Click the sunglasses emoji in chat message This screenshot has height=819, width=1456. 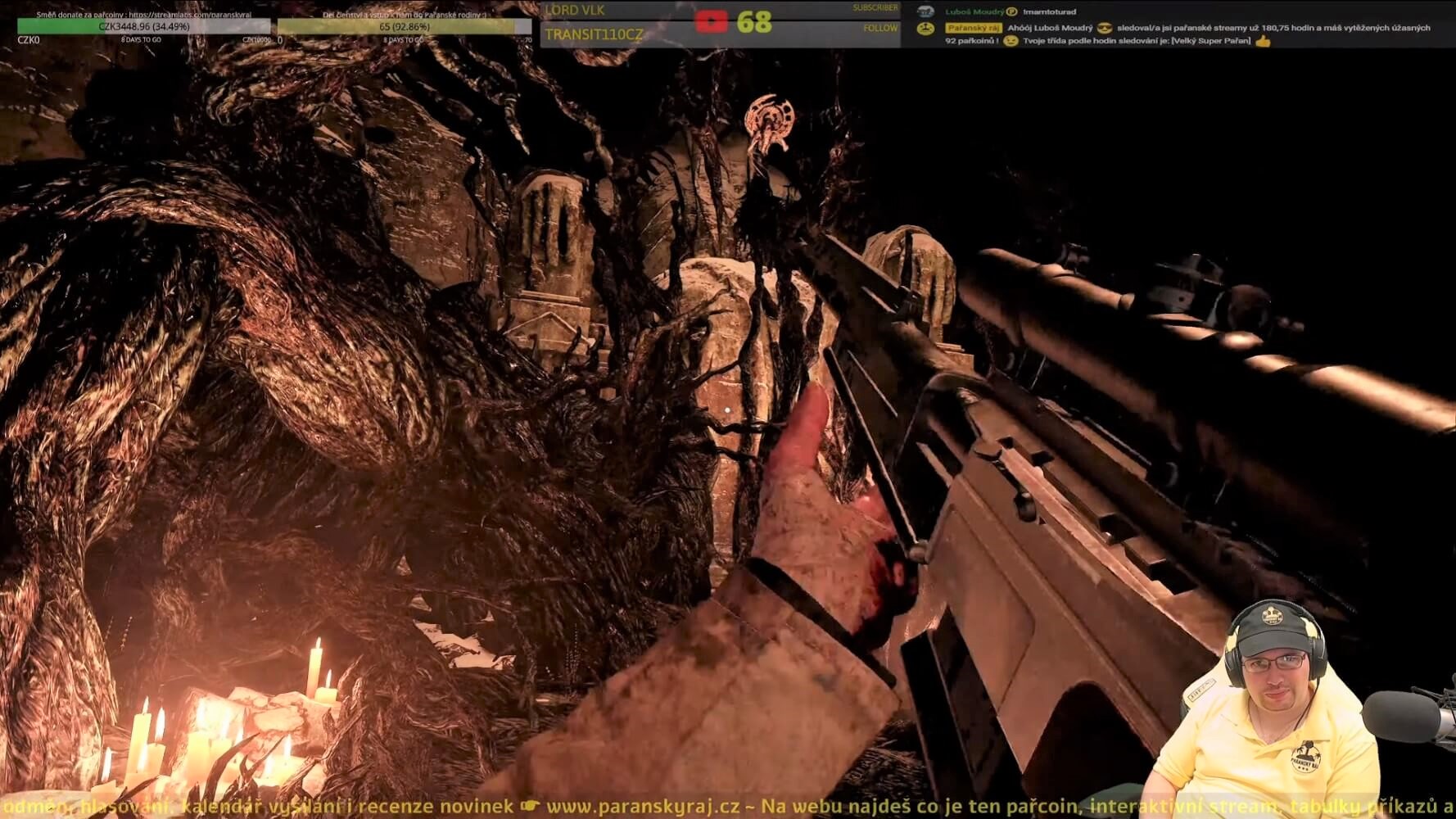[1105, 28]
